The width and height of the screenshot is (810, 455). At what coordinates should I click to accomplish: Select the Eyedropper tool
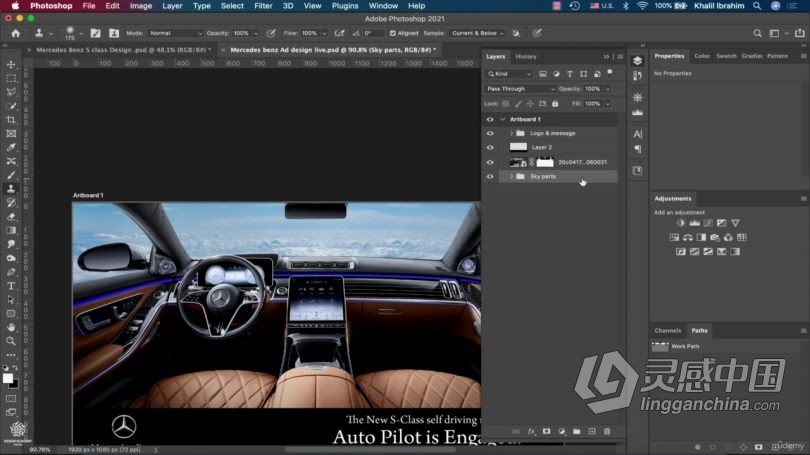point(11,148)
